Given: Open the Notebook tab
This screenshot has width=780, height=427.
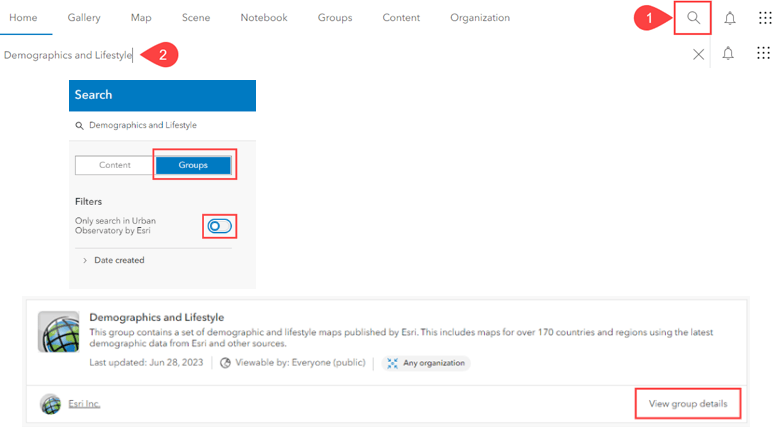Looking at the screenshot, I should [x=264, y=17].
